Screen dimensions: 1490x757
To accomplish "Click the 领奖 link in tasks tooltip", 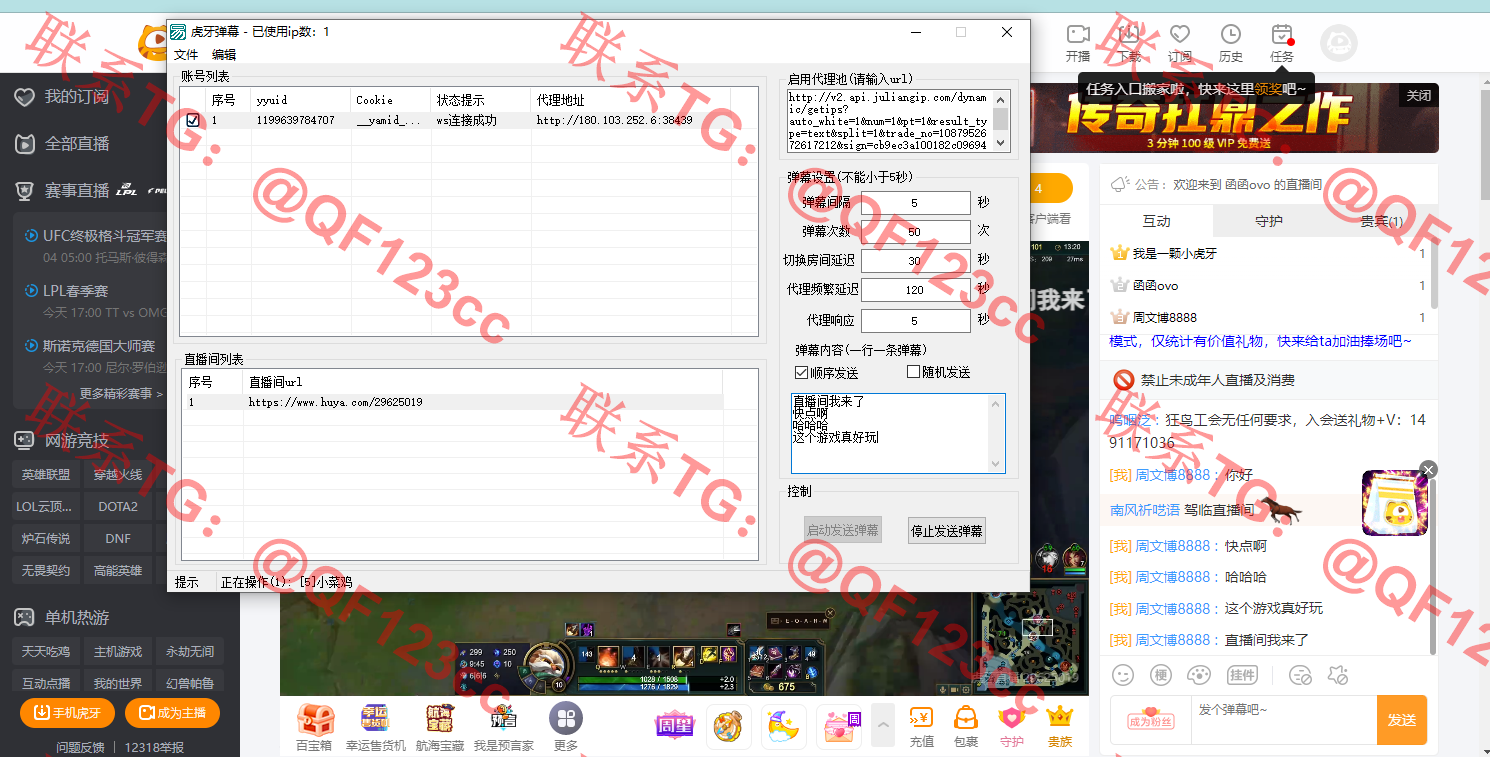I will click(1268, 89).
